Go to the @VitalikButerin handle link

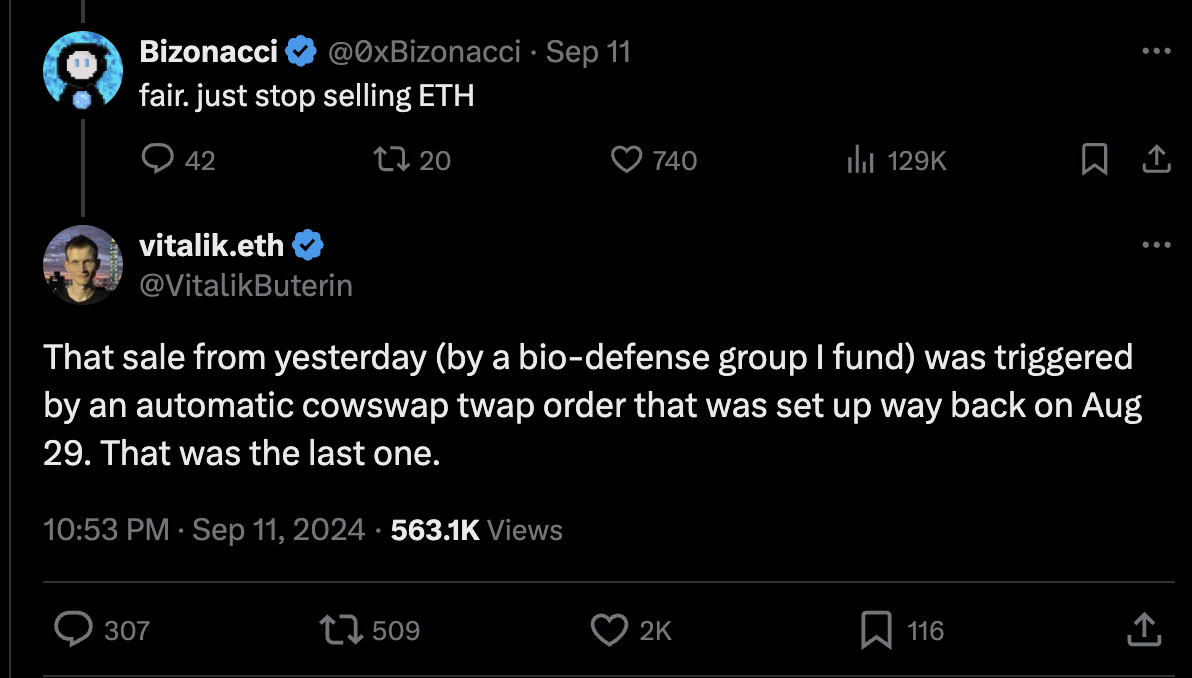click(x=246, y=286)
